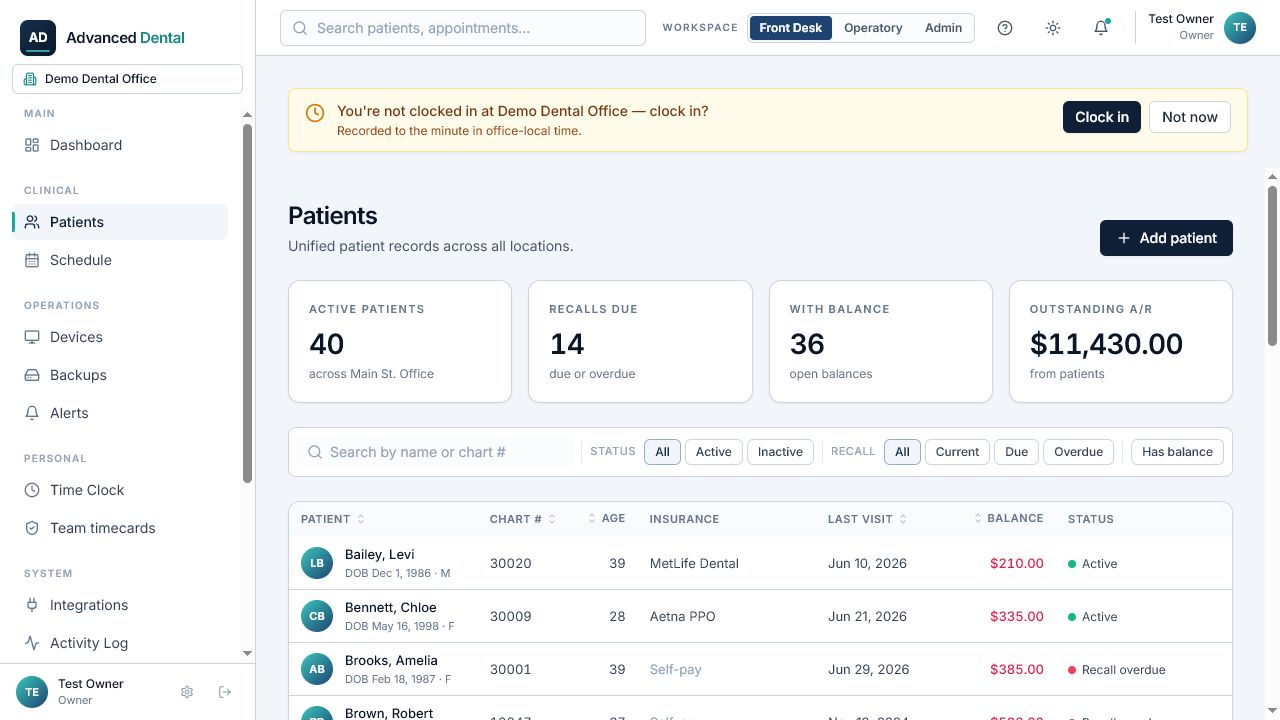Click the Recalls Due 14 card

(640, 341)
